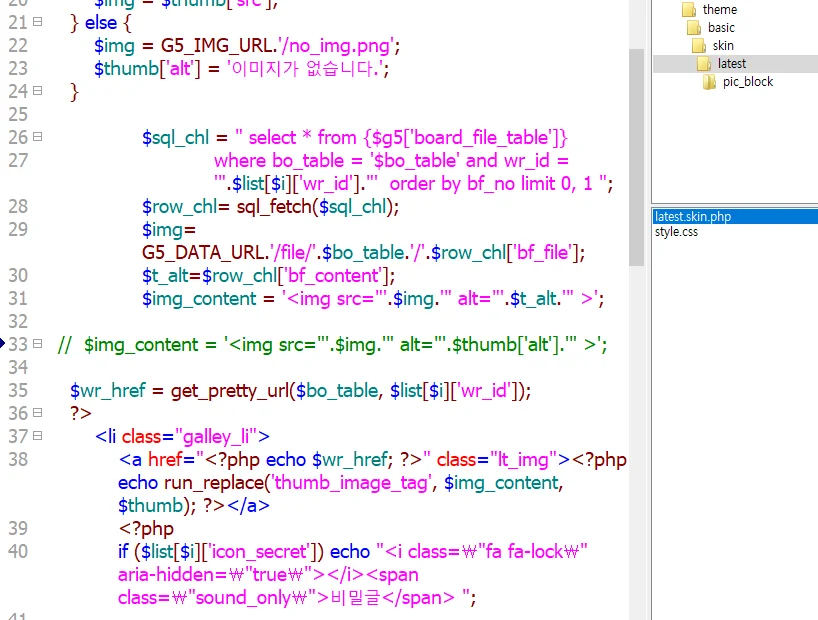Image resolution: width=818 pixels, height=620 pixels.
Task: Click the "lt_img" class value
Action: pos(524,460)
